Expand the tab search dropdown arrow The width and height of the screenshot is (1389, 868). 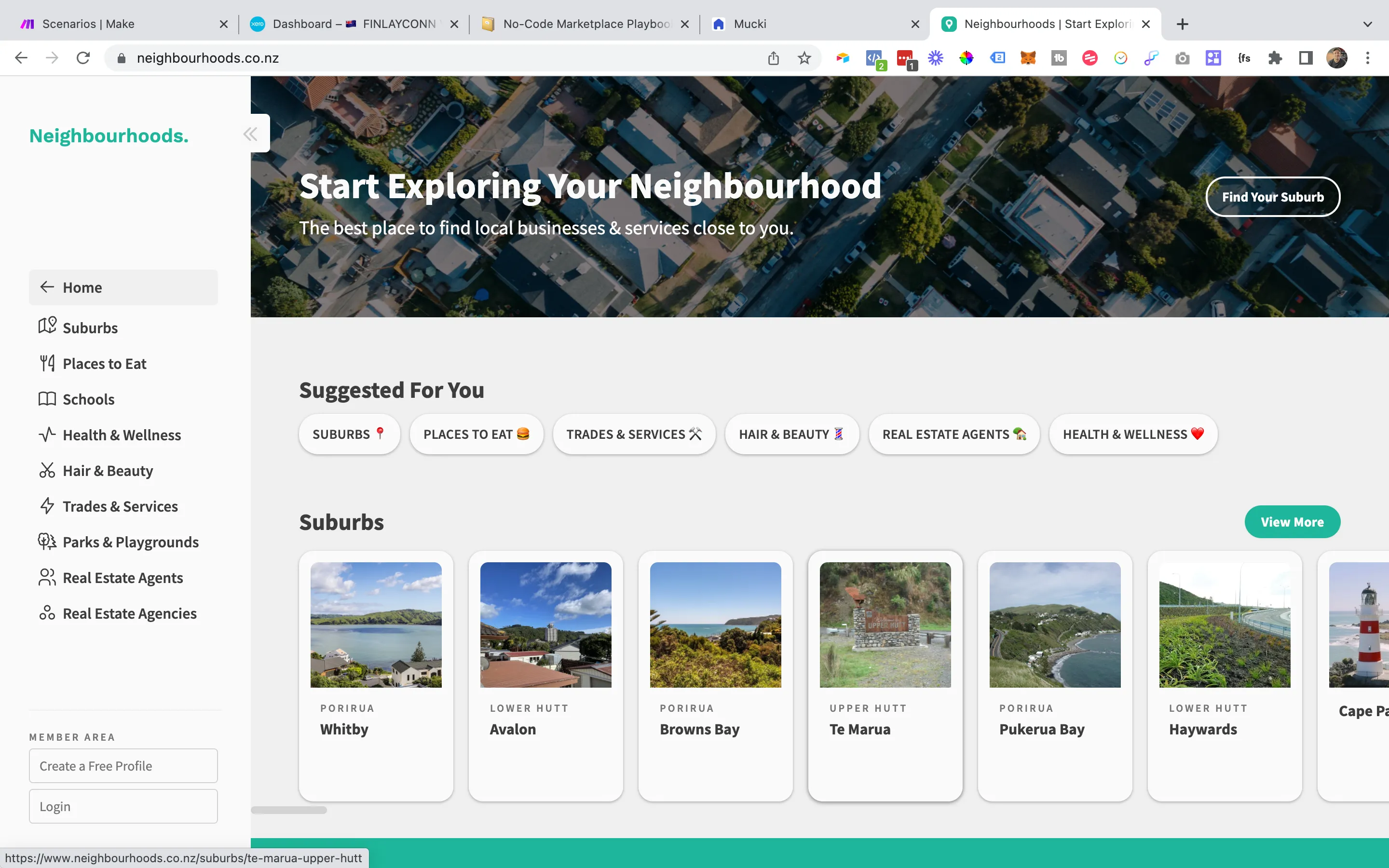coord(1368,24)
